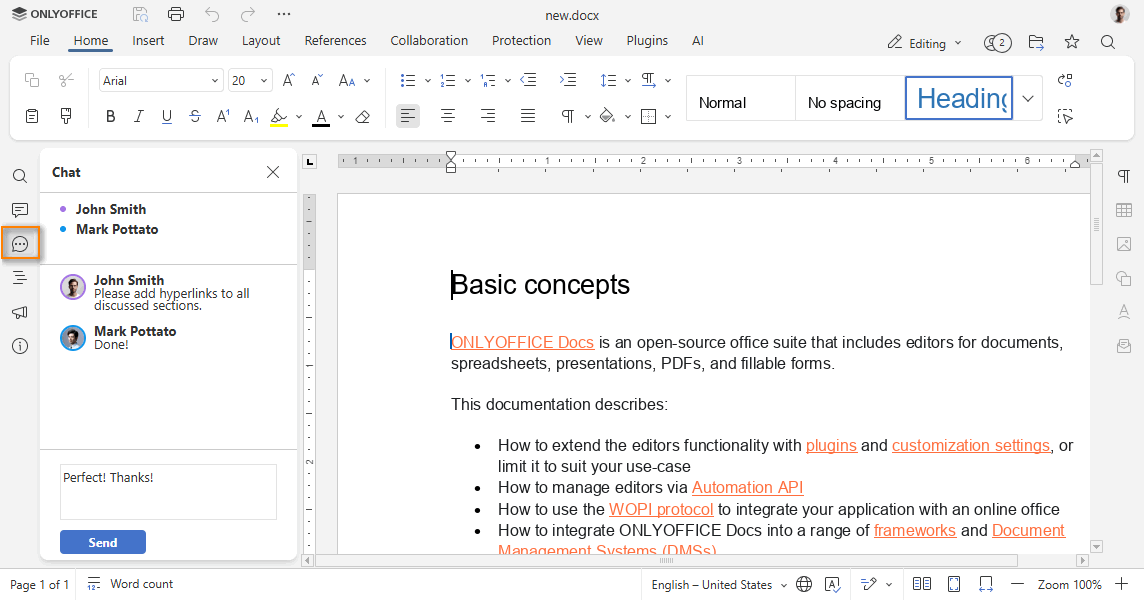Click the Cut scissors icon

(66, 80)
